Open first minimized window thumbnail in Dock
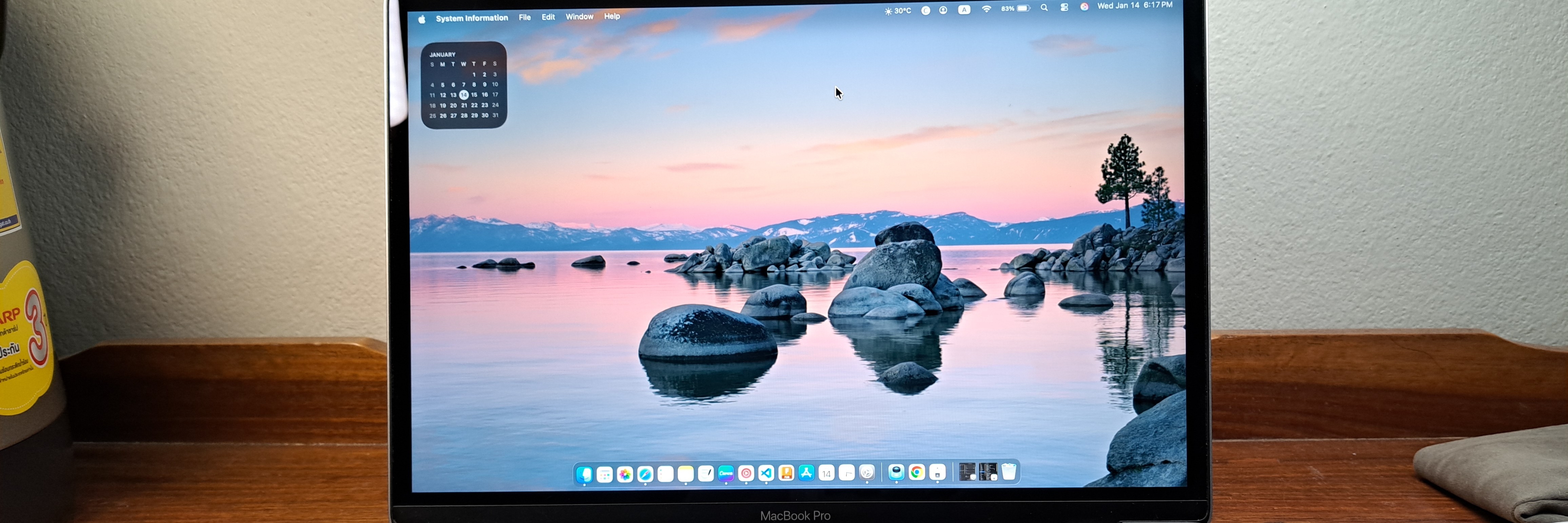This screenshot has height=523, width=1568. click(x=967, y=472)
